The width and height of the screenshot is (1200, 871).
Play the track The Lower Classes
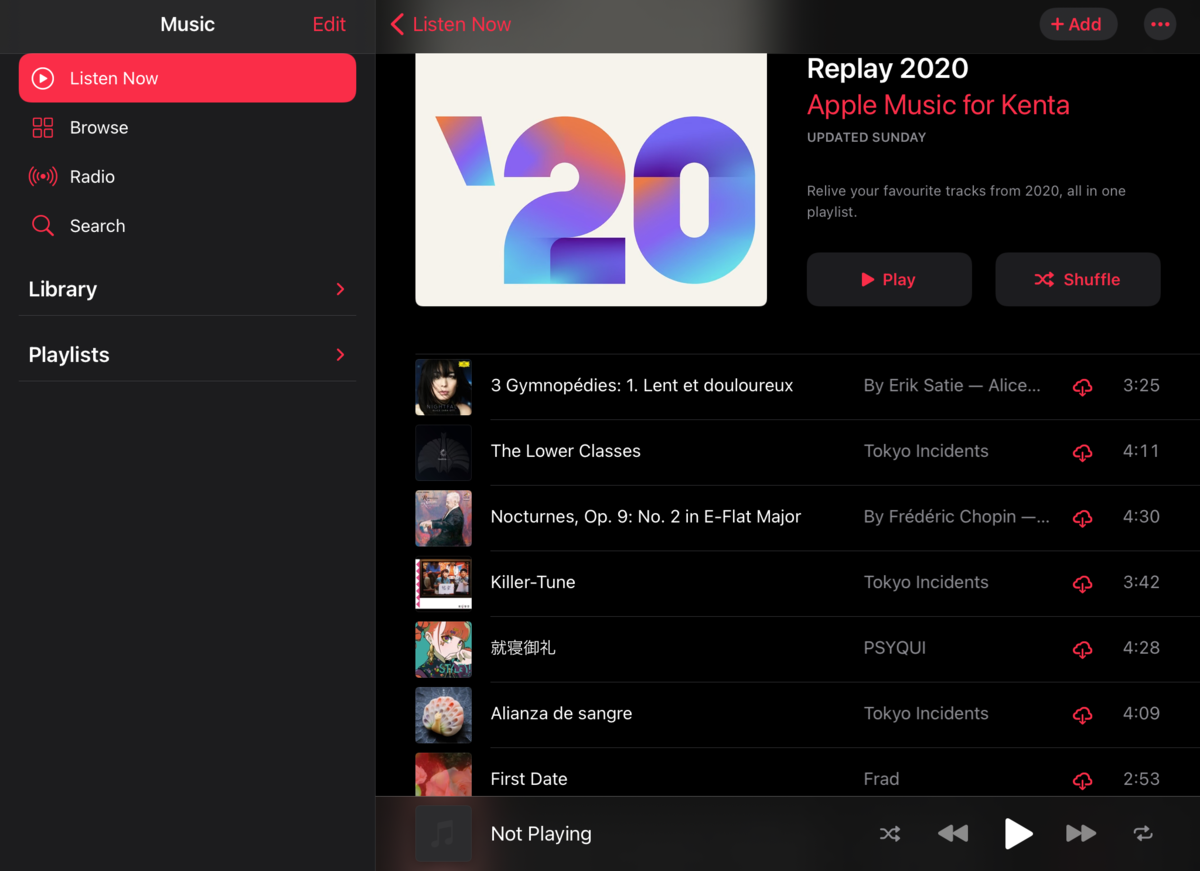tap(566, 451)
